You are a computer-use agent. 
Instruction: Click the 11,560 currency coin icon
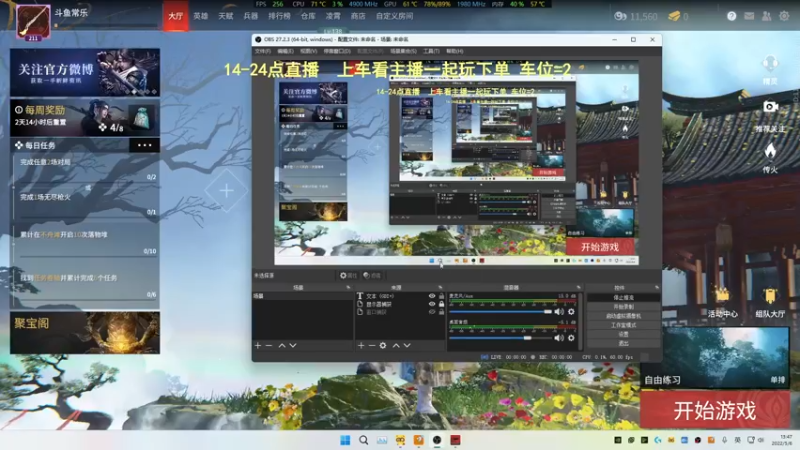620,16
